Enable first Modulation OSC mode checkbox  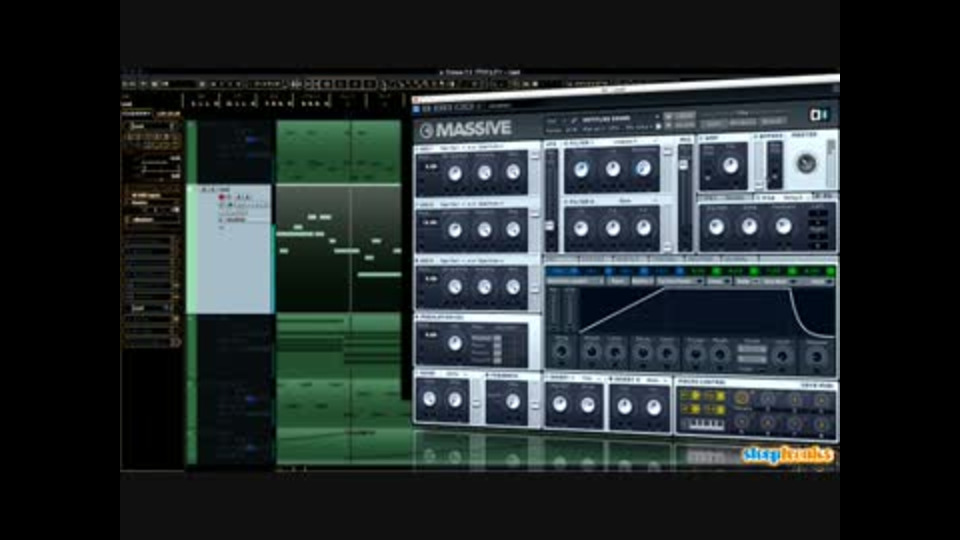click(x=497, y=337)
